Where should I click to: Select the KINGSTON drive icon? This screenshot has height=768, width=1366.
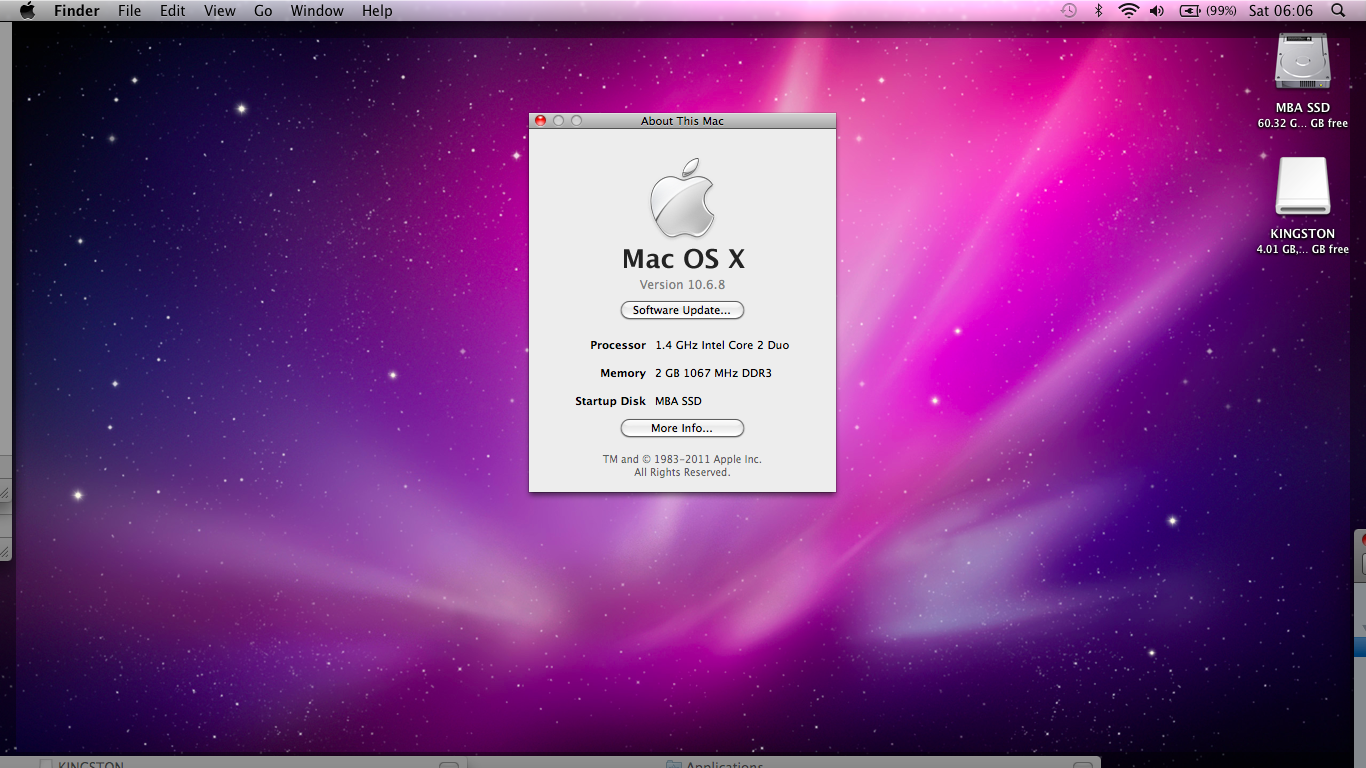click(x=1303, y=186)
